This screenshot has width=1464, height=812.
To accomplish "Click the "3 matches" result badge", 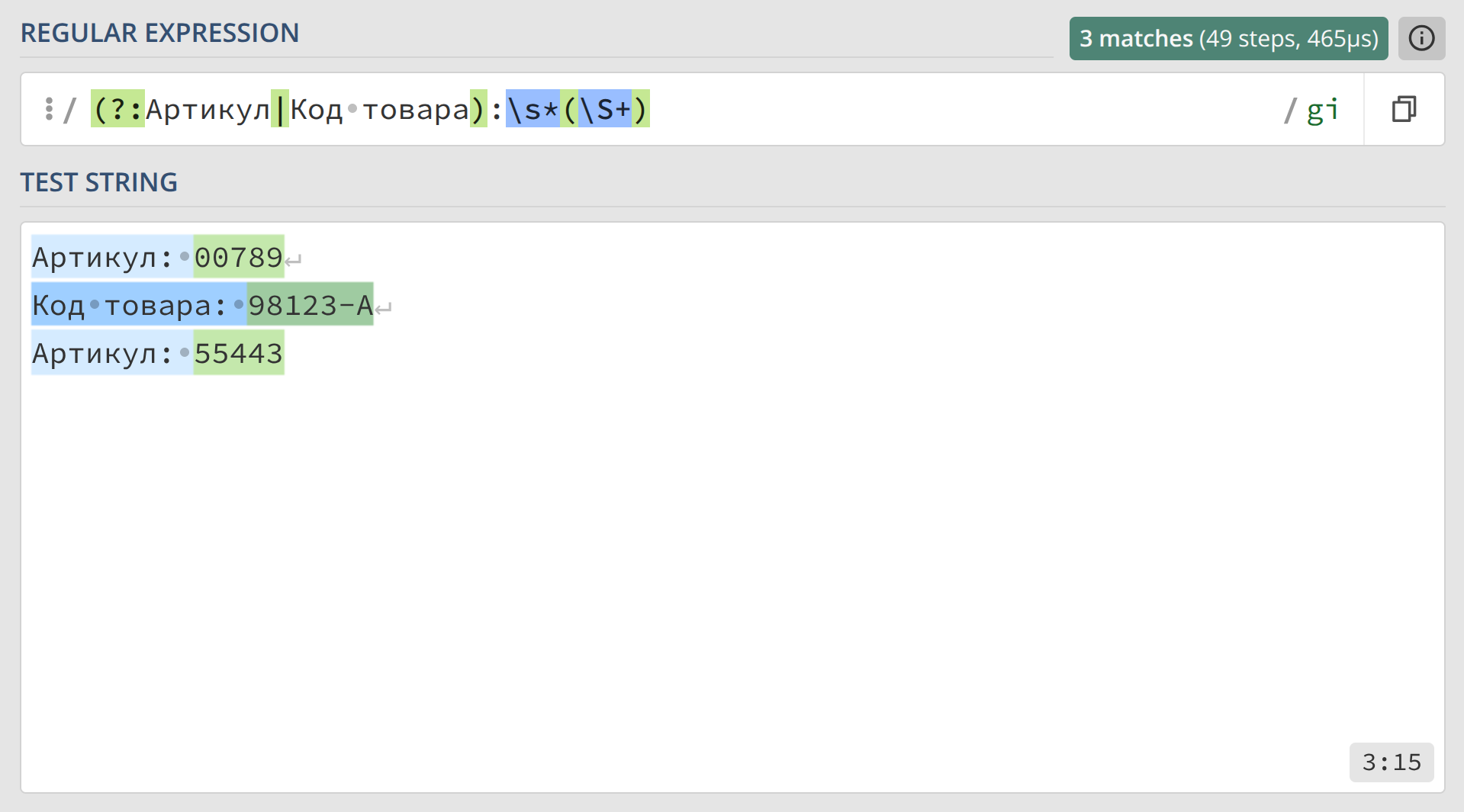I will tap(1228, 38).
